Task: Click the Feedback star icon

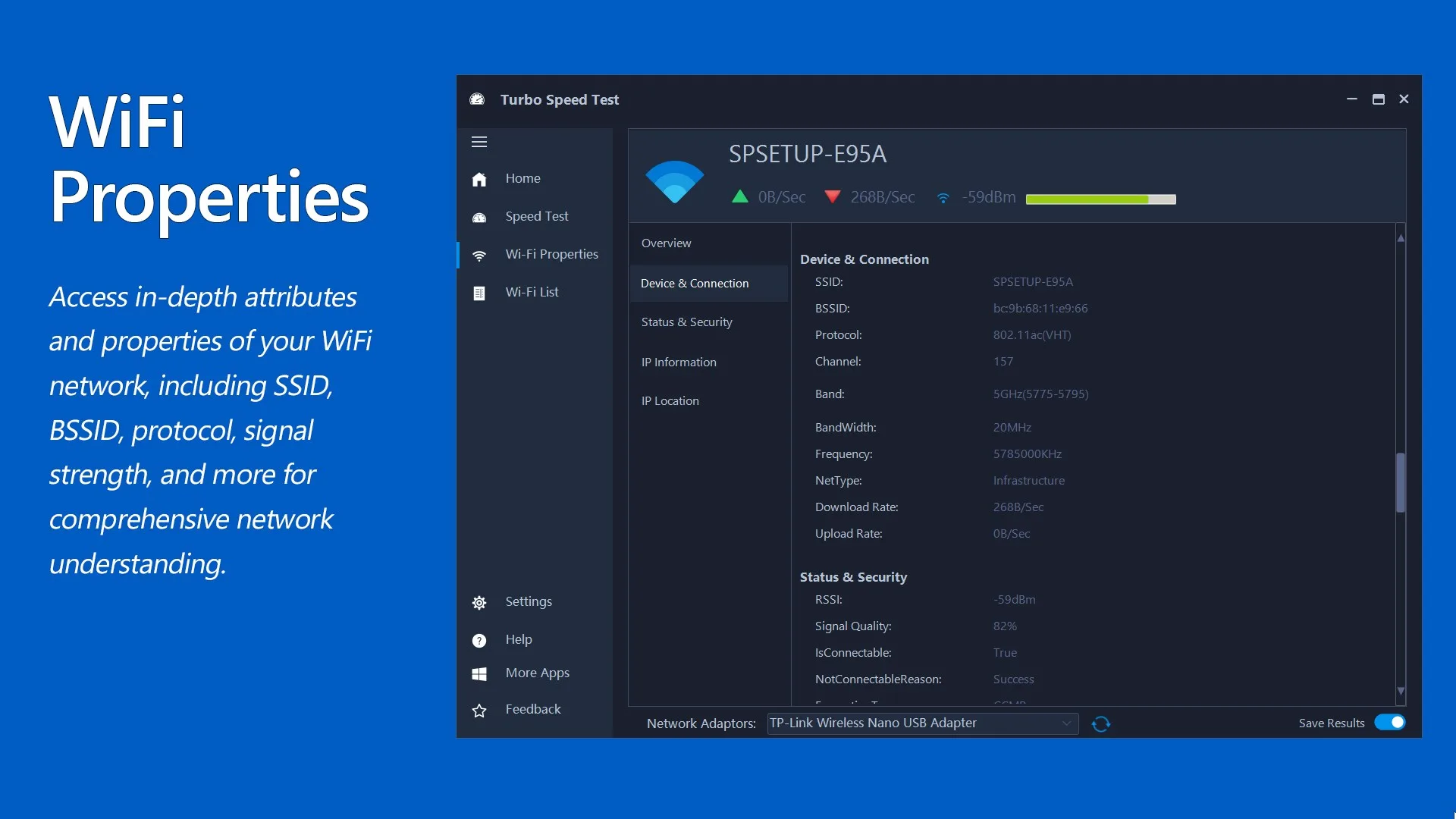Action: click(x=479, y=710)
